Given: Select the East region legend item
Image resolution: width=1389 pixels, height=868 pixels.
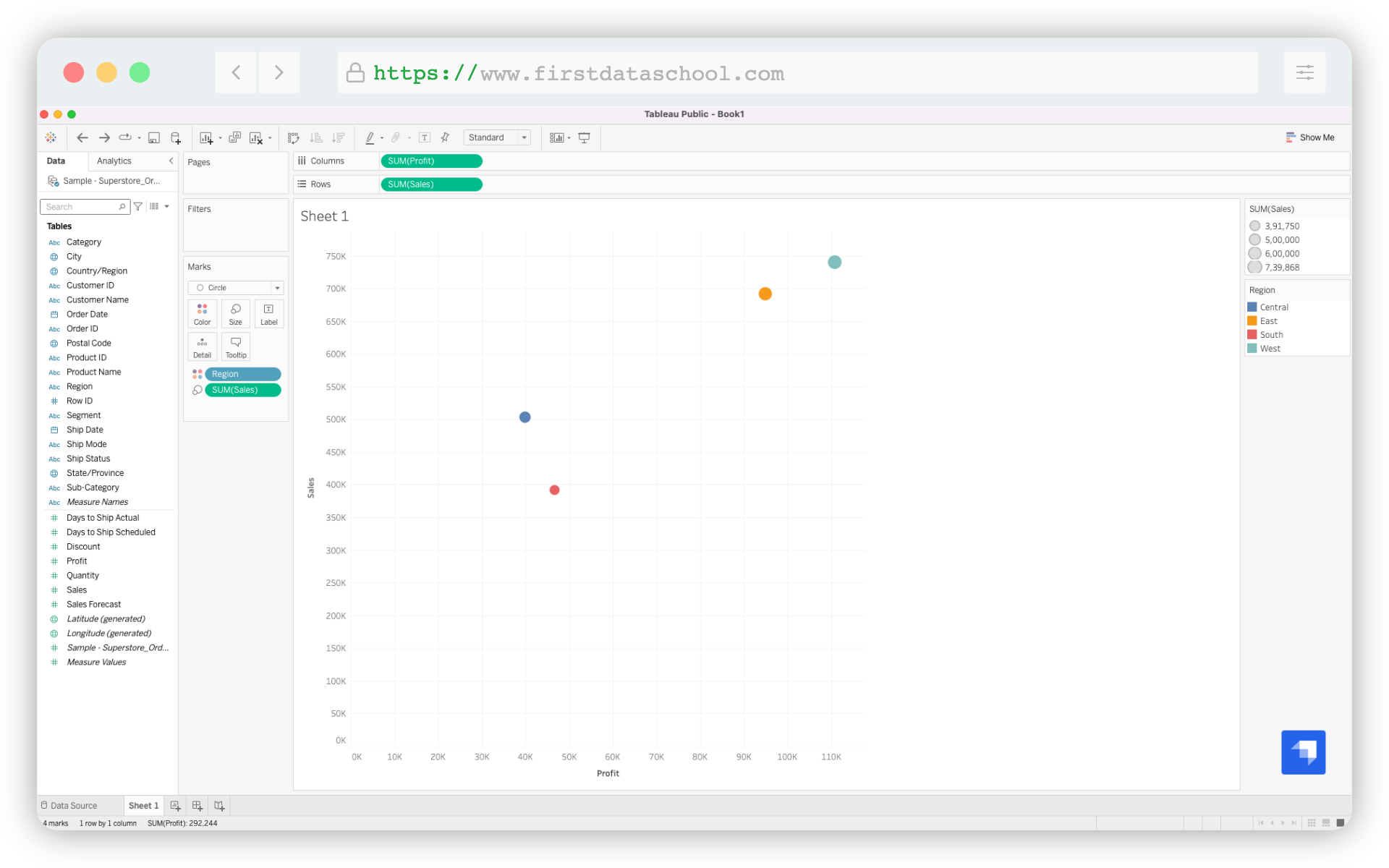Looking at the screenshot, I should click(1270, 320).
